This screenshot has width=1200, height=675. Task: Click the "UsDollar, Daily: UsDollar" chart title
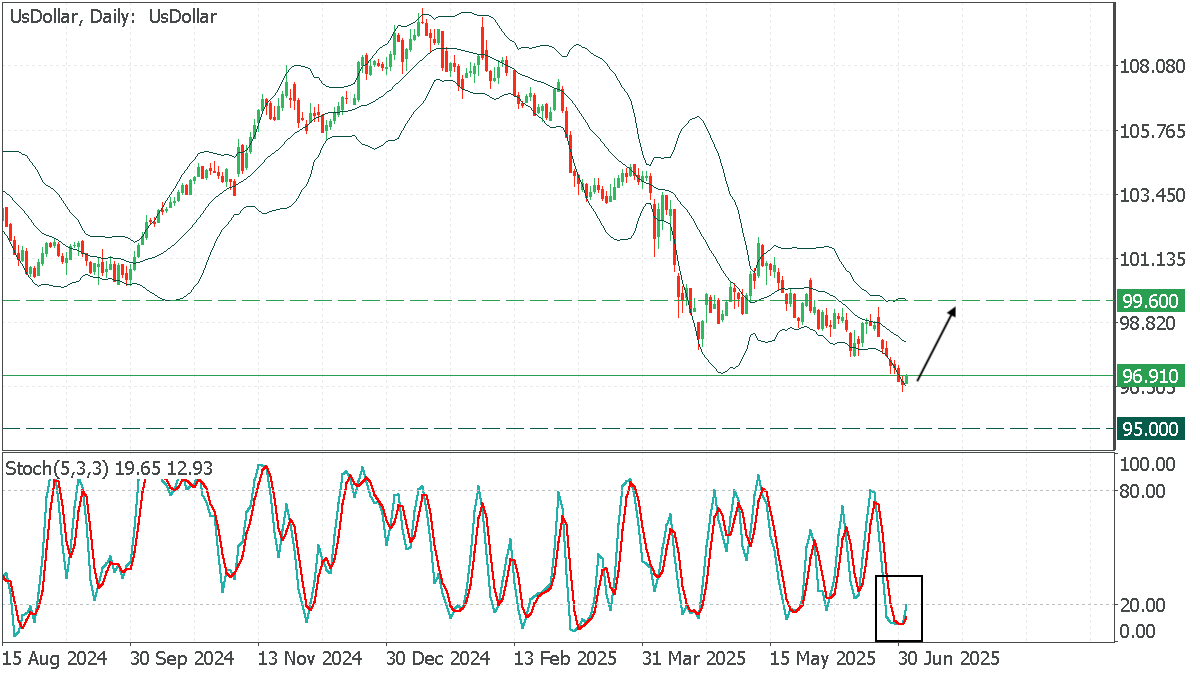113,17
